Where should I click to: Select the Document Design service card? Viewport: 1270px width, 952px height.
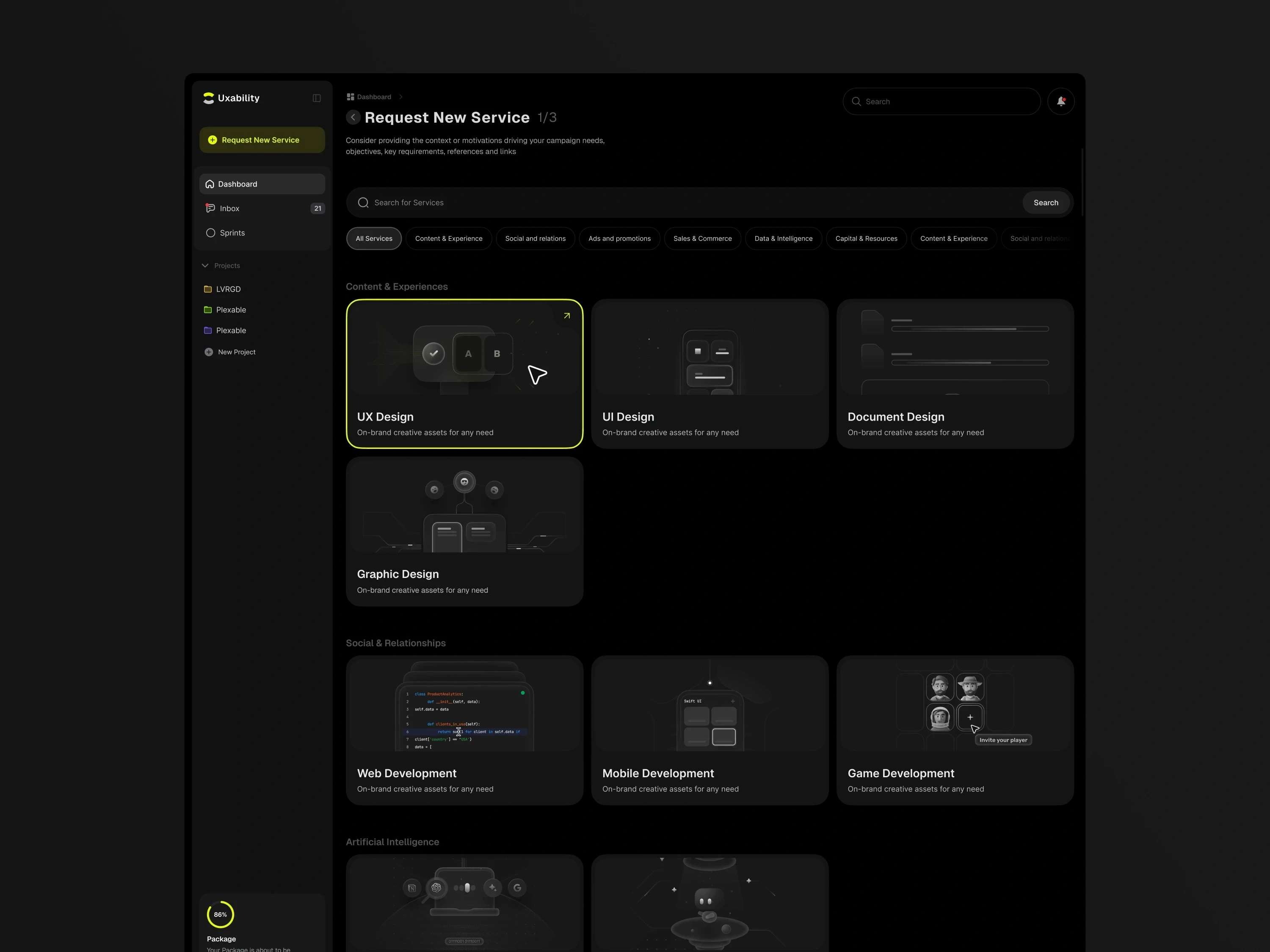point(955,374)
